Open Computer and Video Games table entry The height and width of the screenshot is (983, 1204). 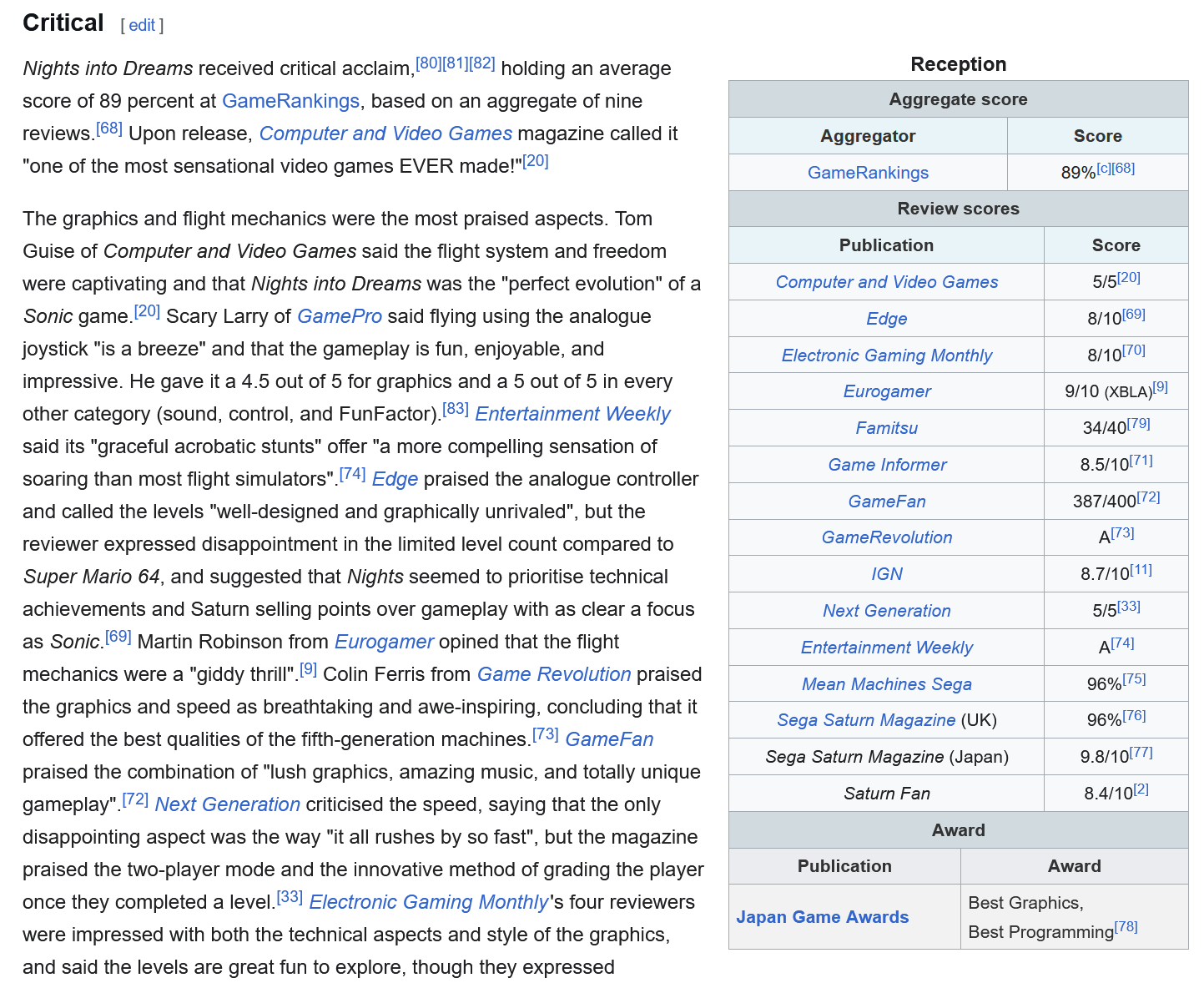coord(887,282)
